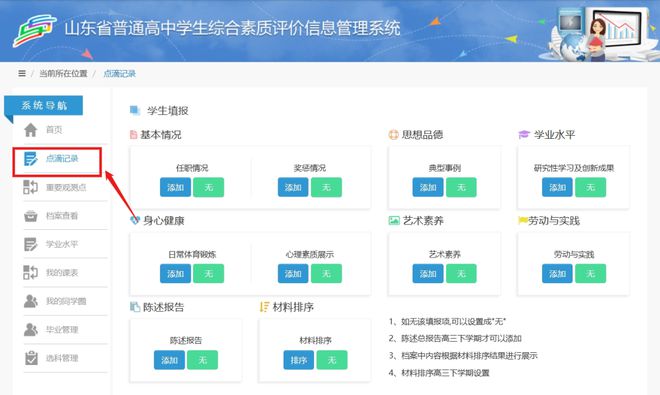Click the 劳动与实践 flag icon
This screenshot has height=395, width=660.
523,220
